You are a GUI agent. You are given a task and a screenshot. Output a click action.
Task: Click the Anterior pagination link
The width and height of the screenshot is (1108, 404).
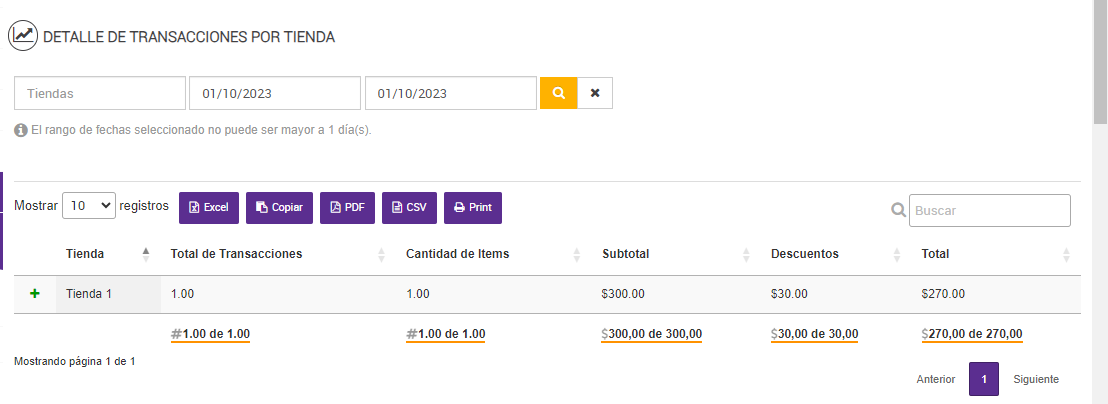click(x=936, y=380)
